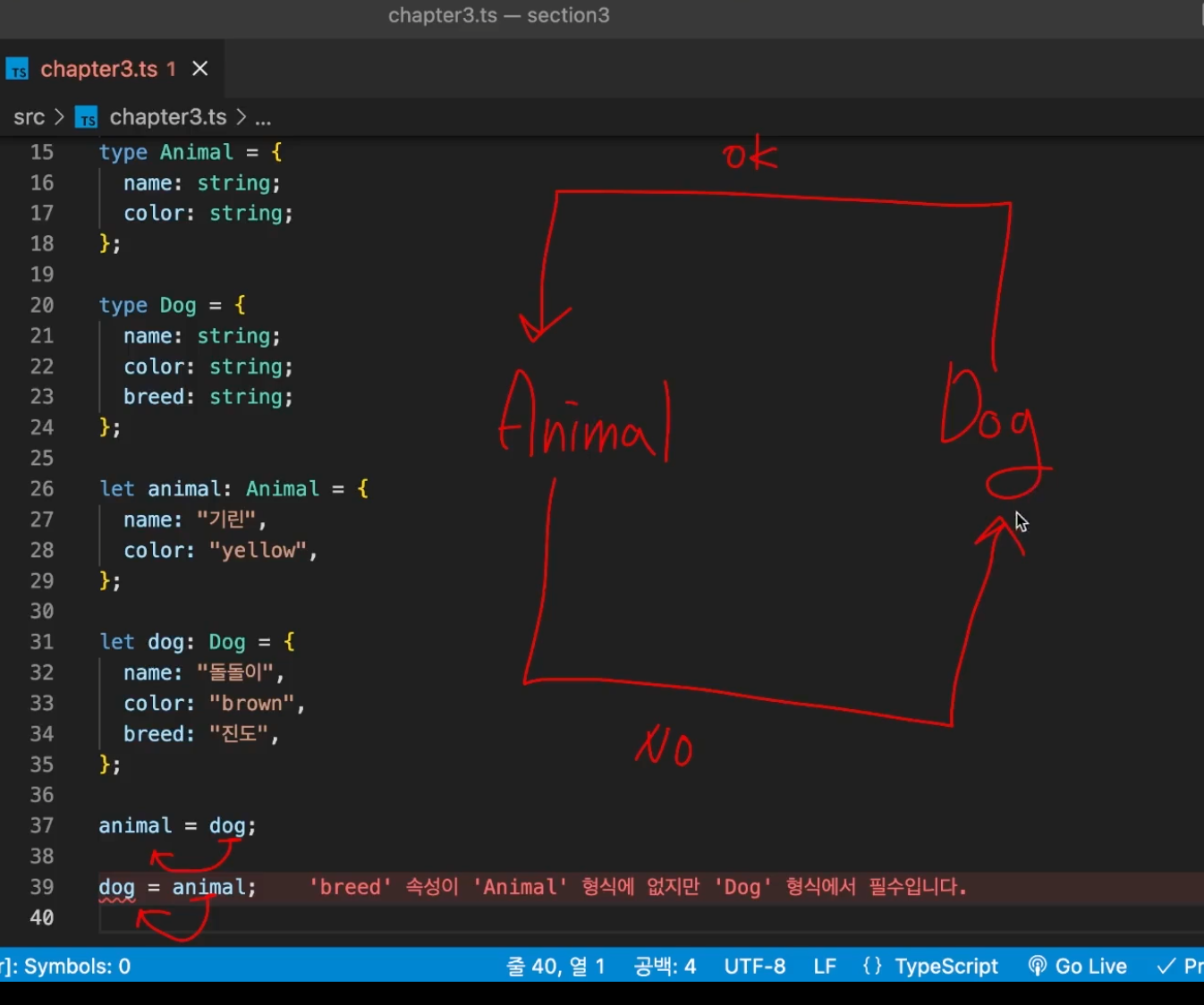This screenshot has height=1005, width=1204.
Task: Click on 'animal = dog;' statement
Action: (x=177, y=826)
